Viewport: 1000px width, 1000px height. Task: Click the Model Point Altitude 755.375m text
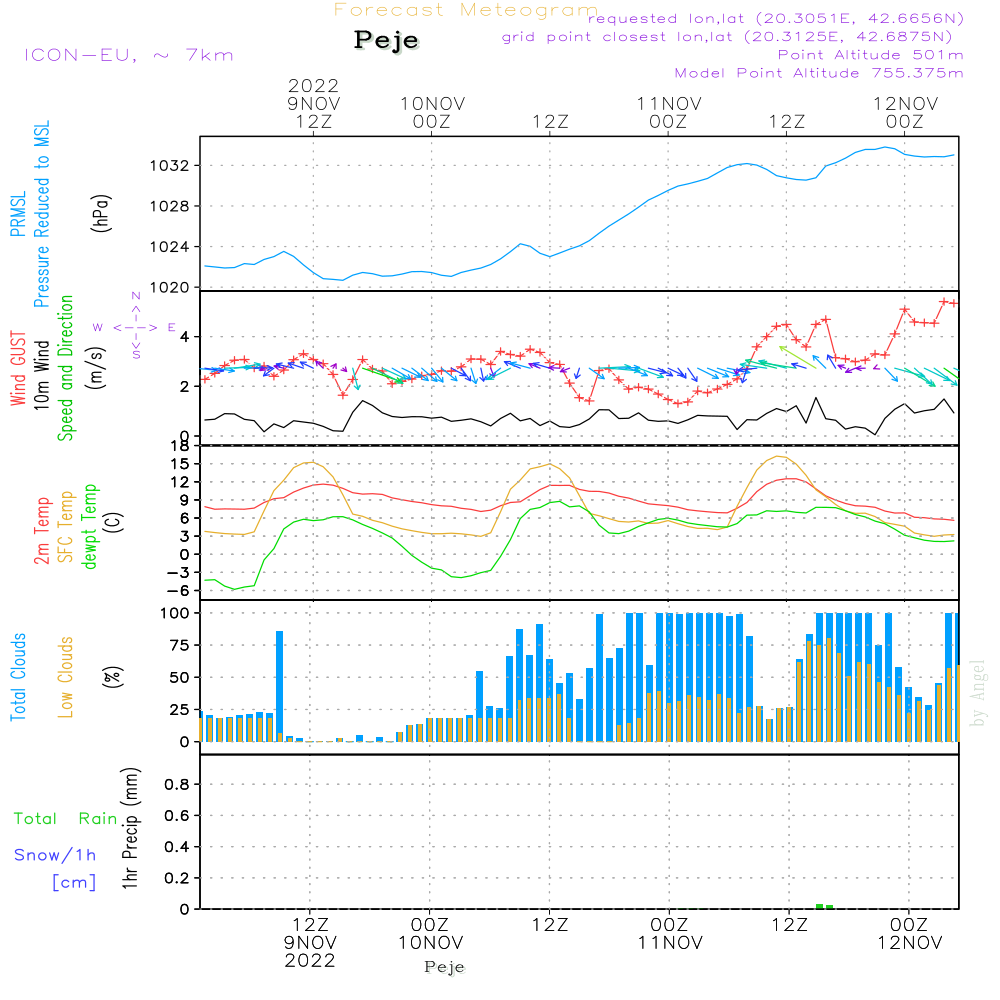tap(818, 73)
